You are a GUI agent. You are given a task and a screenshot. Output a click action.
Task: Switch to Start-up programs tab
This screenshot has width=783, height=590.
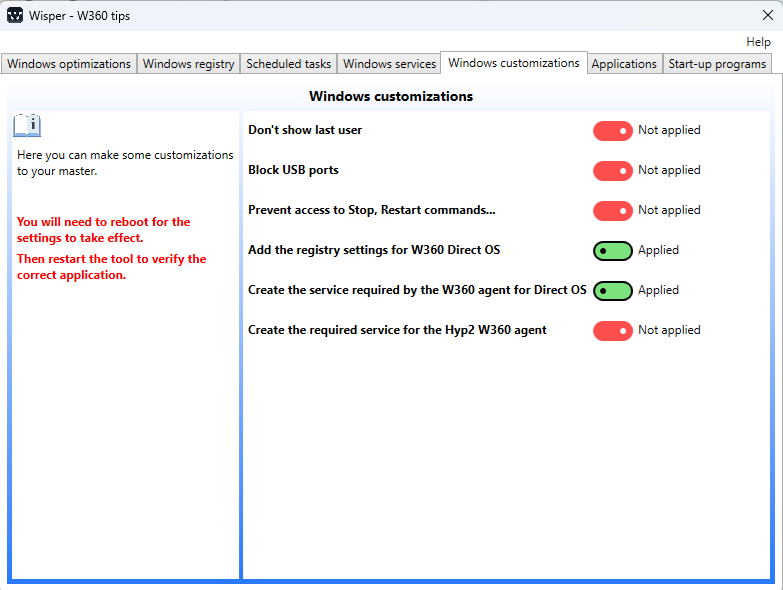pyautogui.click(x=717, y=64)
